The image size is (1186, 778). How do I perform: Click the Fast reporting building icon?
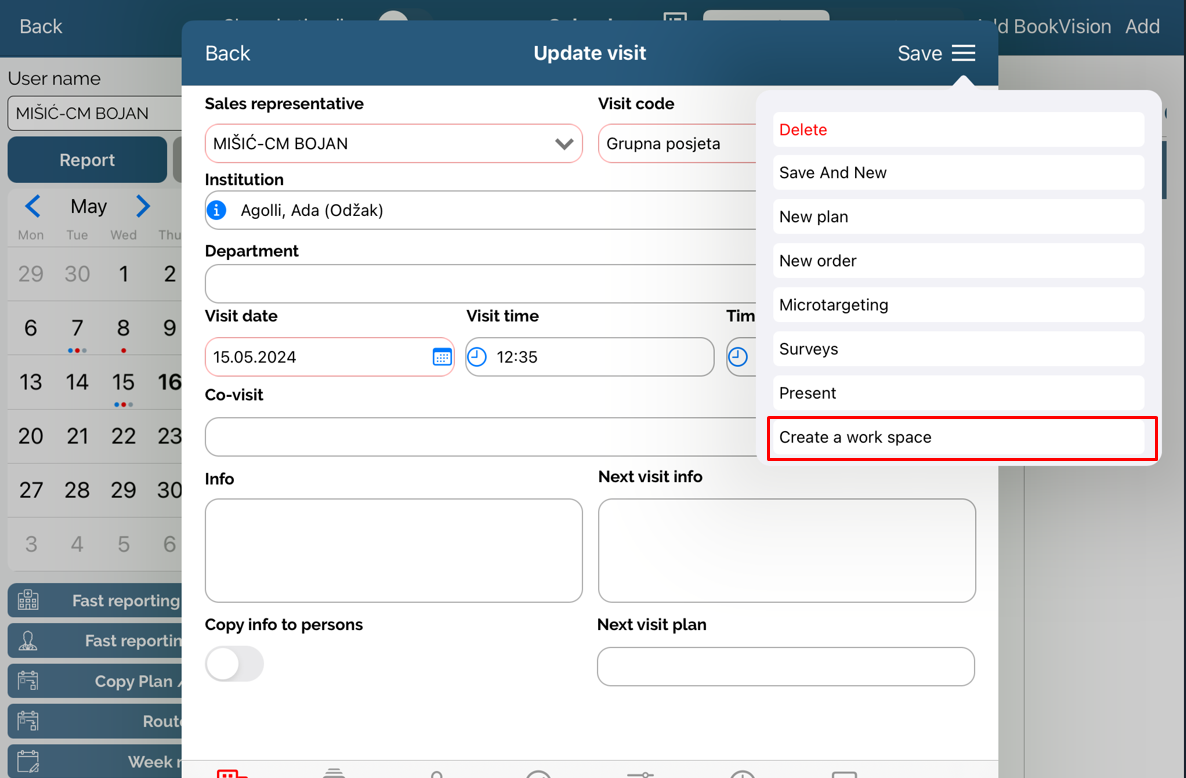pos(28,601)
